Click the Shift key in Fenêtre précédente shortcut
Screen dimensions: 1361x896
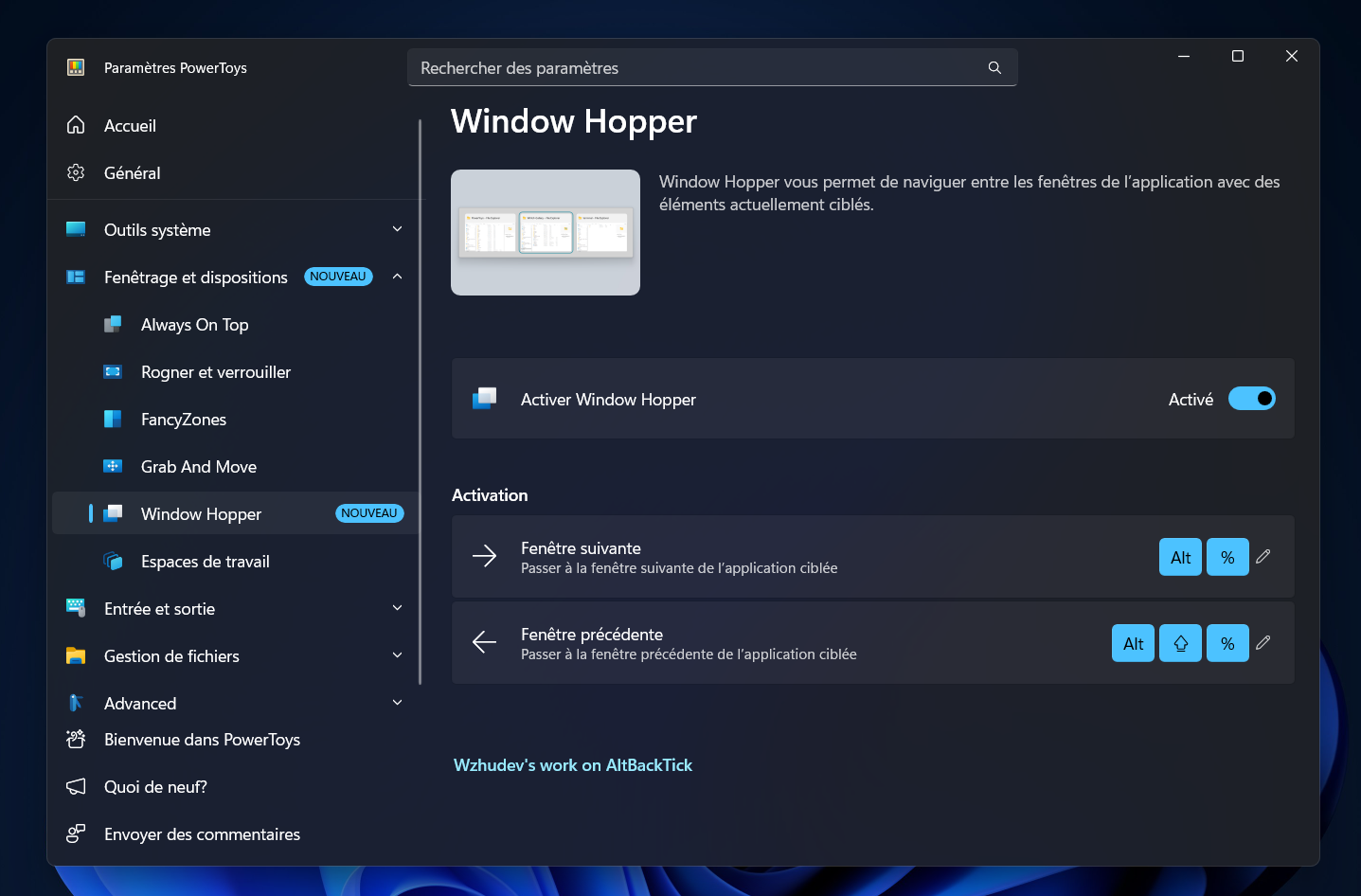coord(1180,643)
